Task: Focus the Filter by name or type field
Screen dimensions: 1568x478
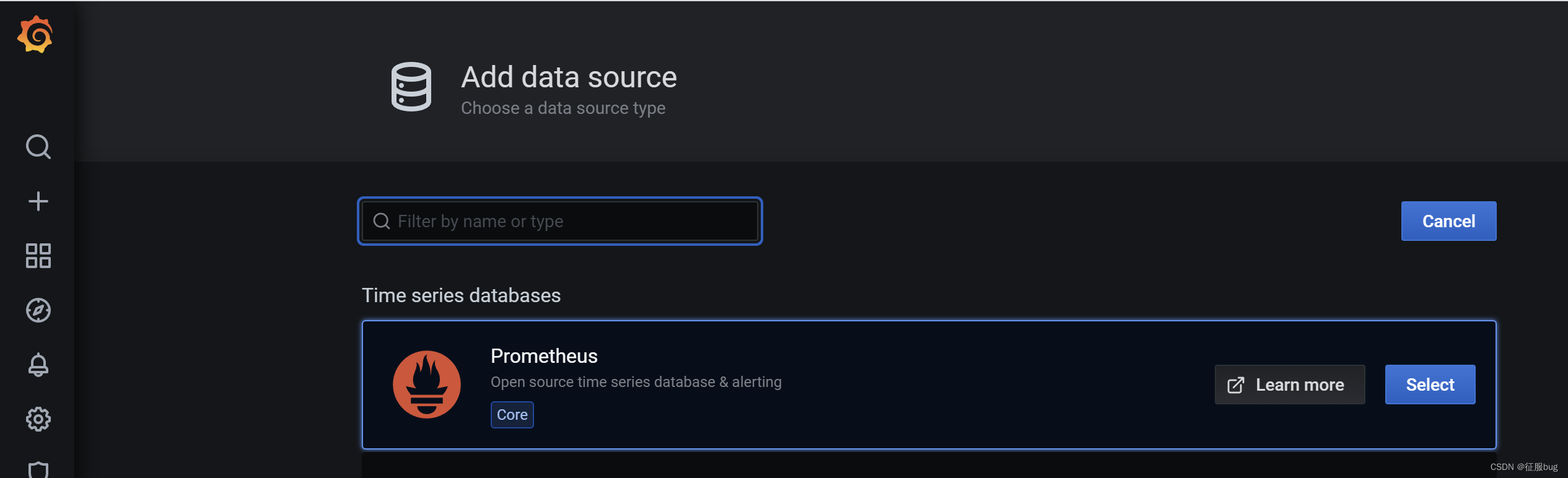Action: 559,221
